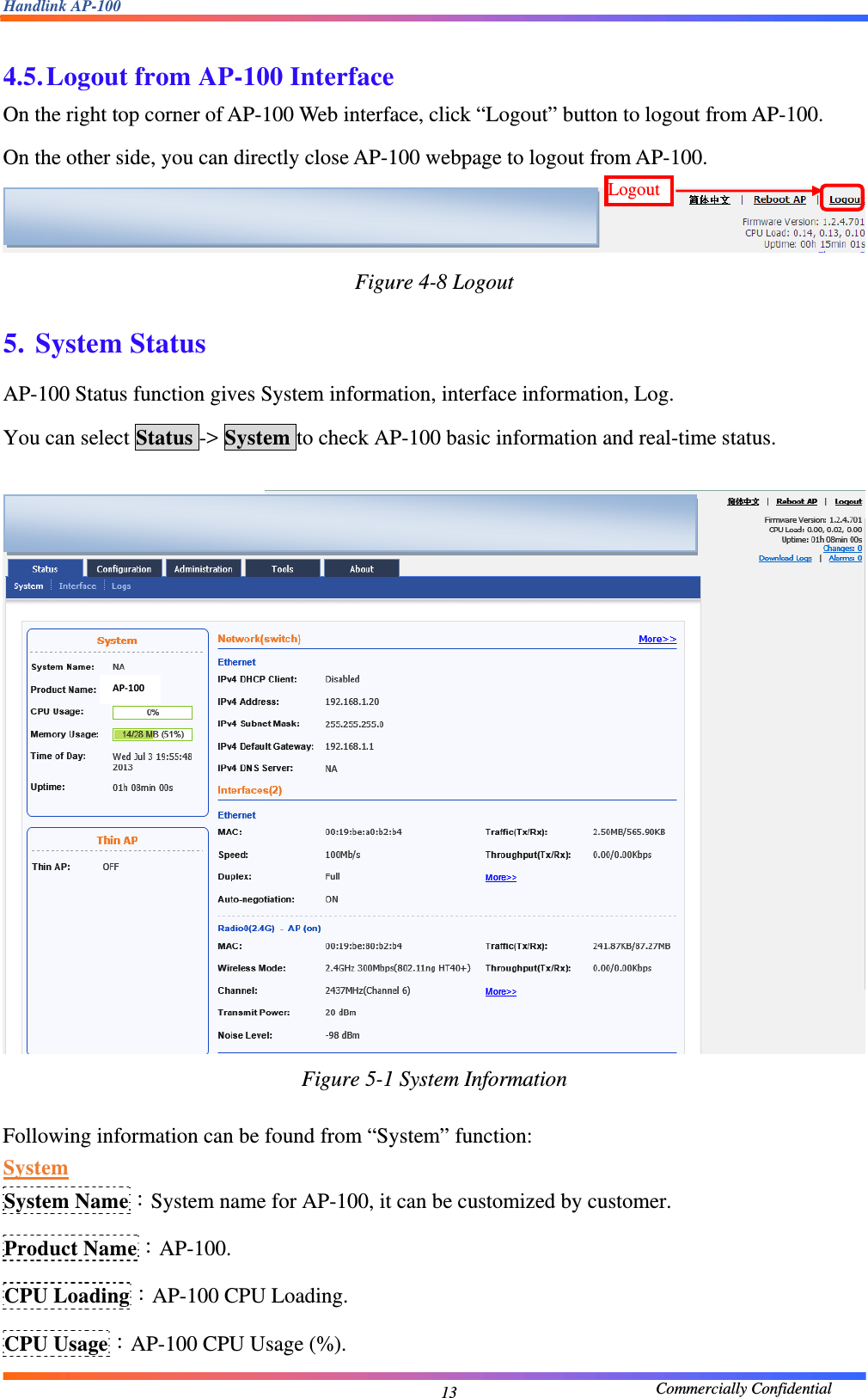The width and height of the screenshot is (868, 1398).
Task: Click the Interfaces(2) heading
Action: (249, 790)
